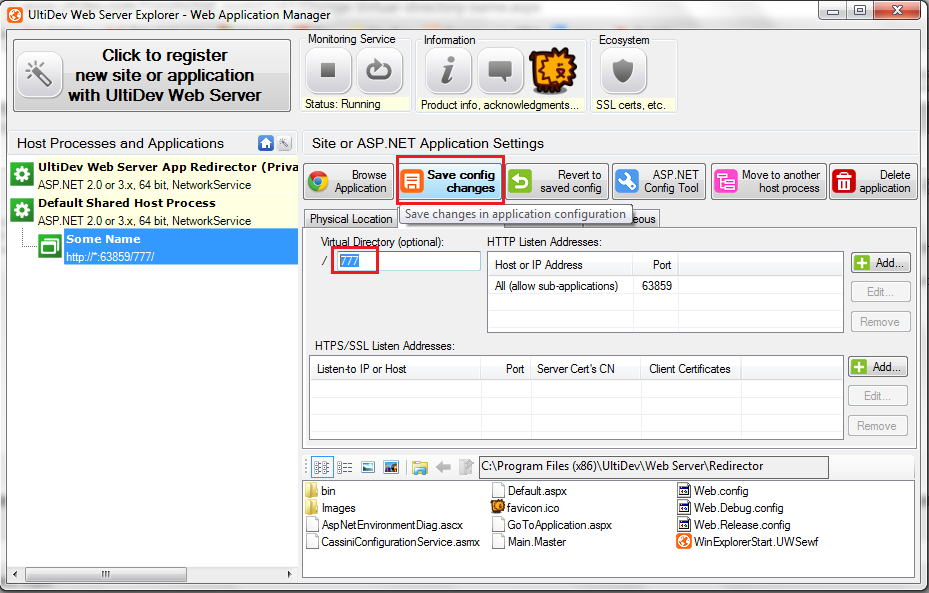Click the gear icon of Default Shared Host Process

22,210
